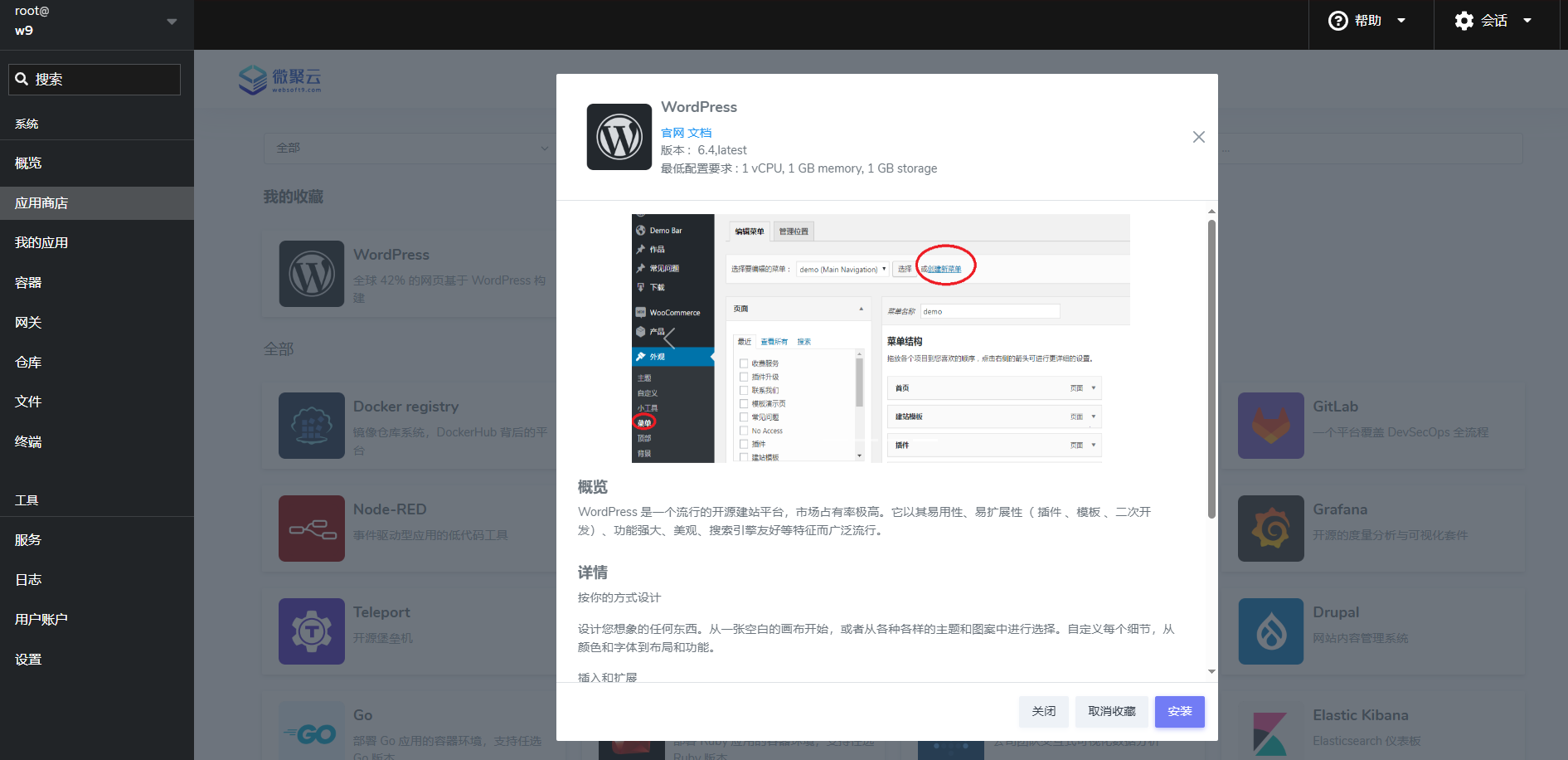Image resolution: width=1568 pixels, height=760 pixels.
Task: Click inside the 搜索 search field
Action: pos(94,79)
